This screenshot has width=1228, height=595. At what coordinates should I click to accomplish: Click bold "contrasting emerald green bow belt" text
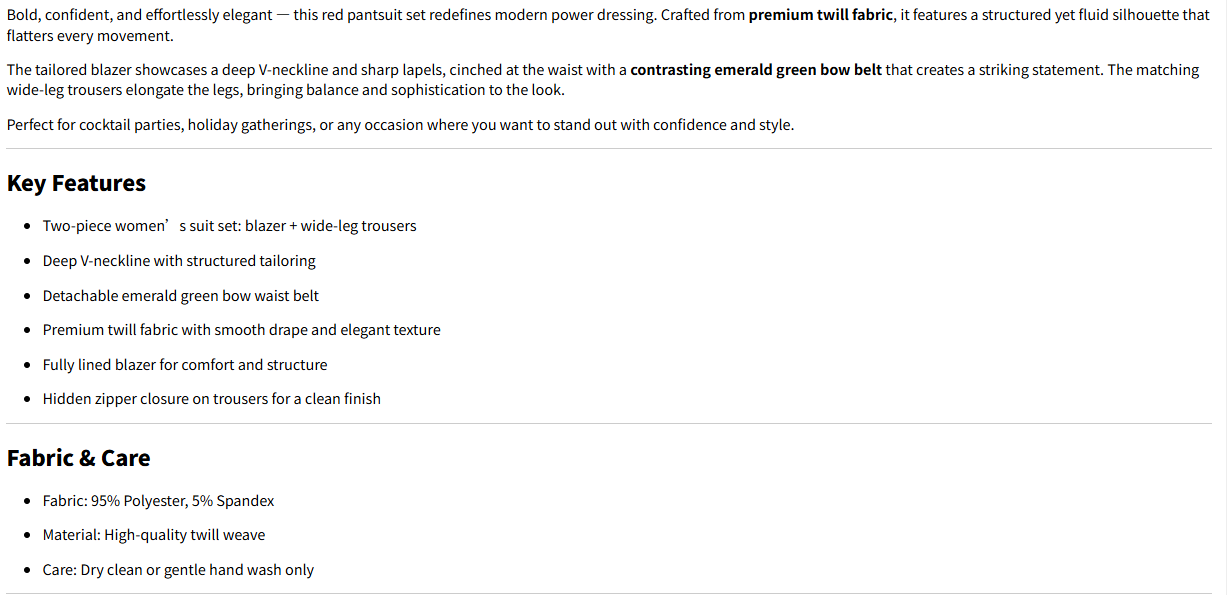(x=756, y=70)
